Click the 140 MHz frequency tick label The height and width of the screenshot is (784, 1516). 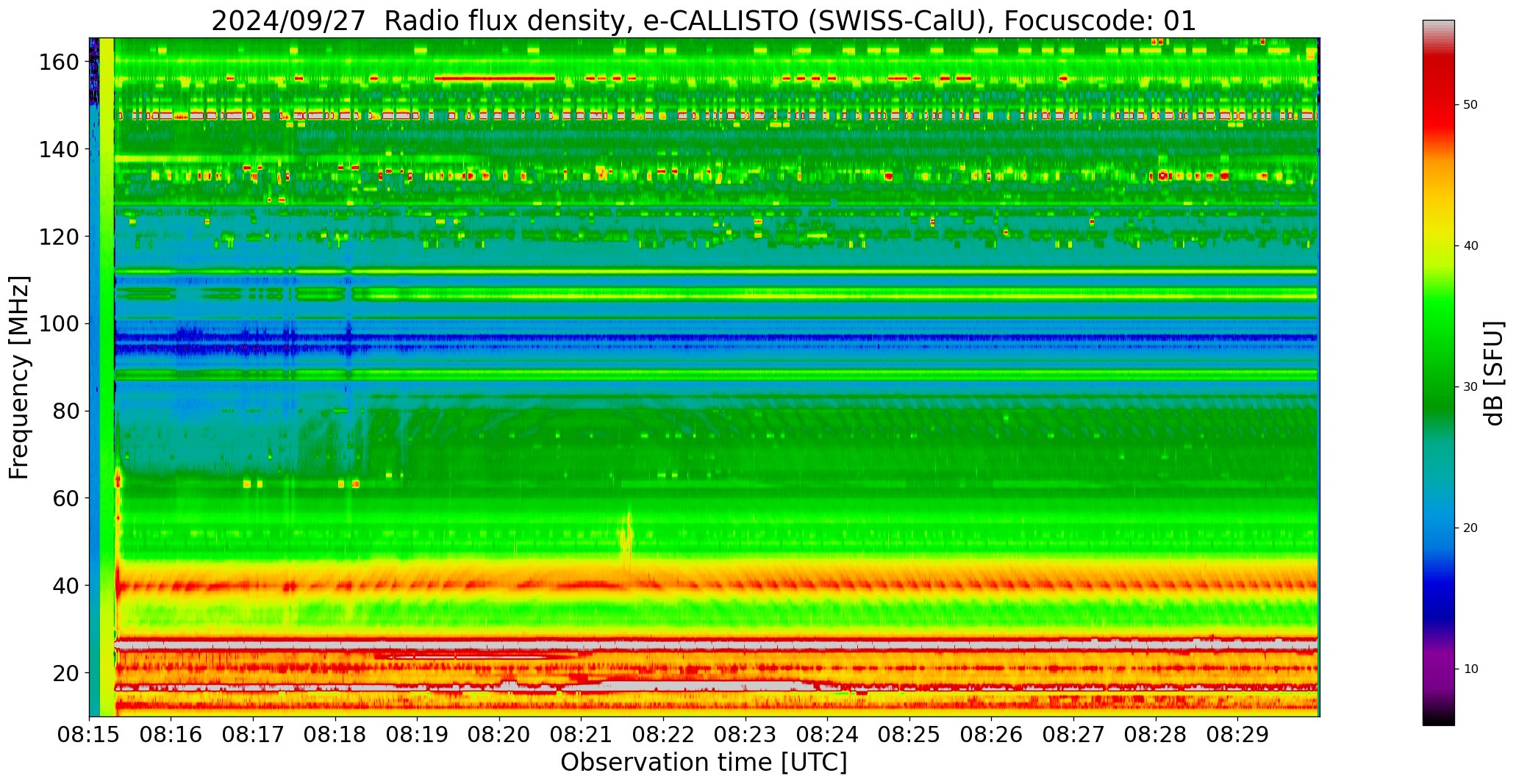click(59, 149)
